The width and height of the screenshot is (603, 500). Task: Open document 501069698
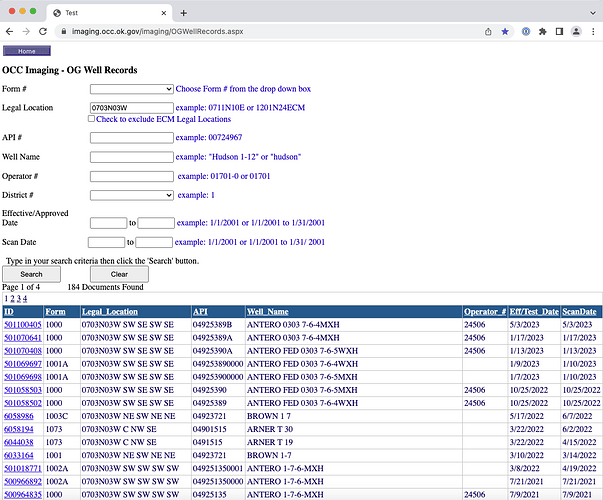[23, 377]
